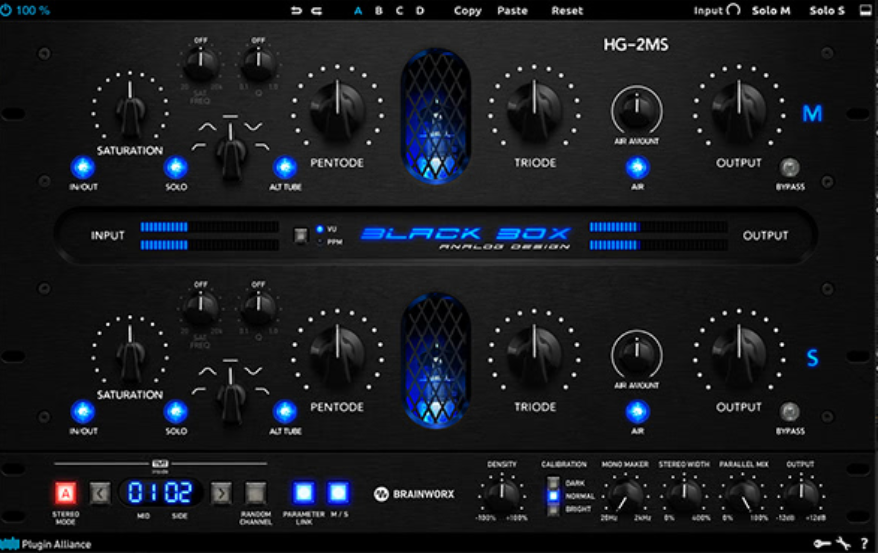Open the Plugin Alliance logo link
Screen dimensions: 878x553
coord(46,543)
